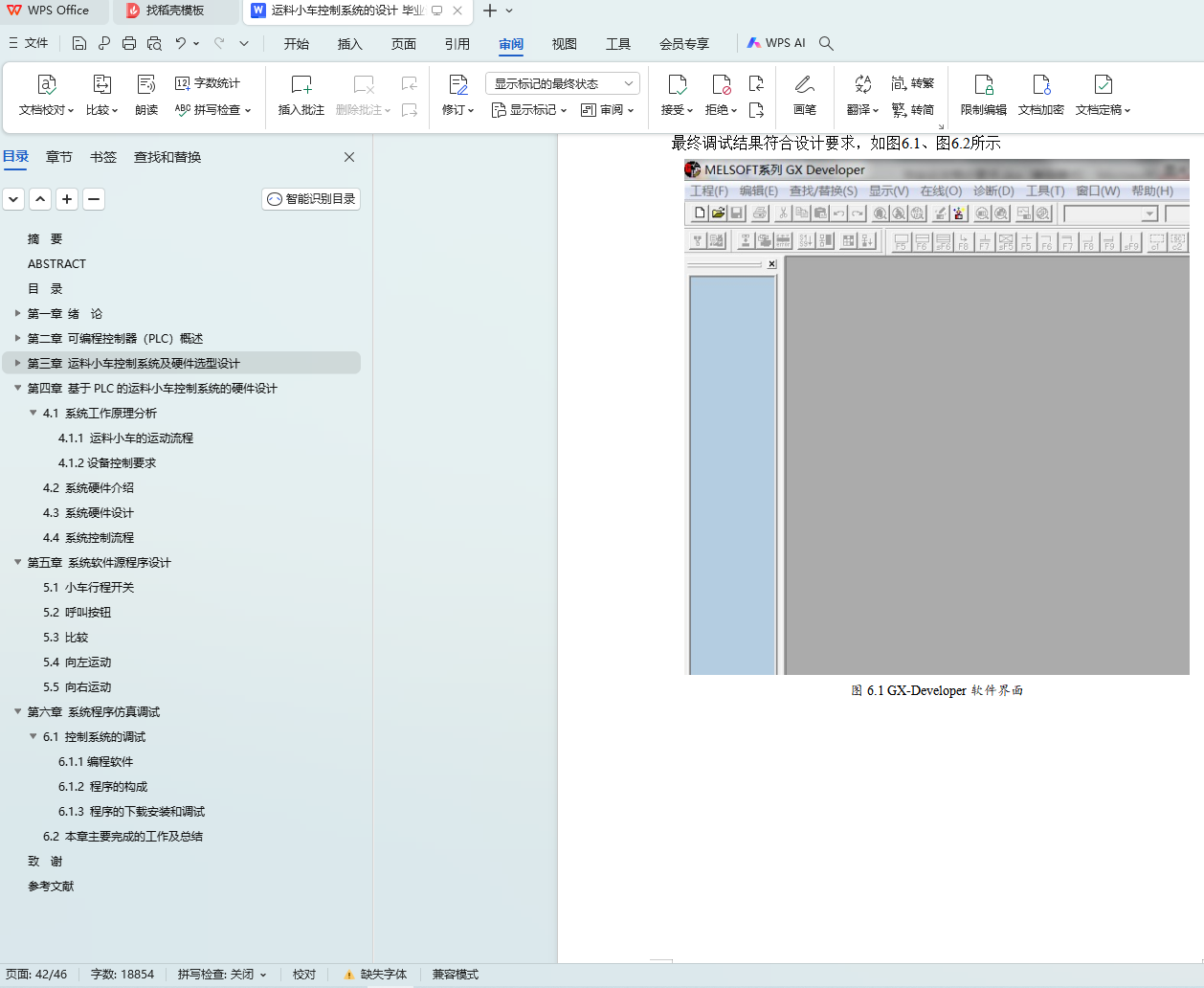
Task: Collapse the 第五章 系统软件源程序设计 node
Action: (x=17, y=562)
